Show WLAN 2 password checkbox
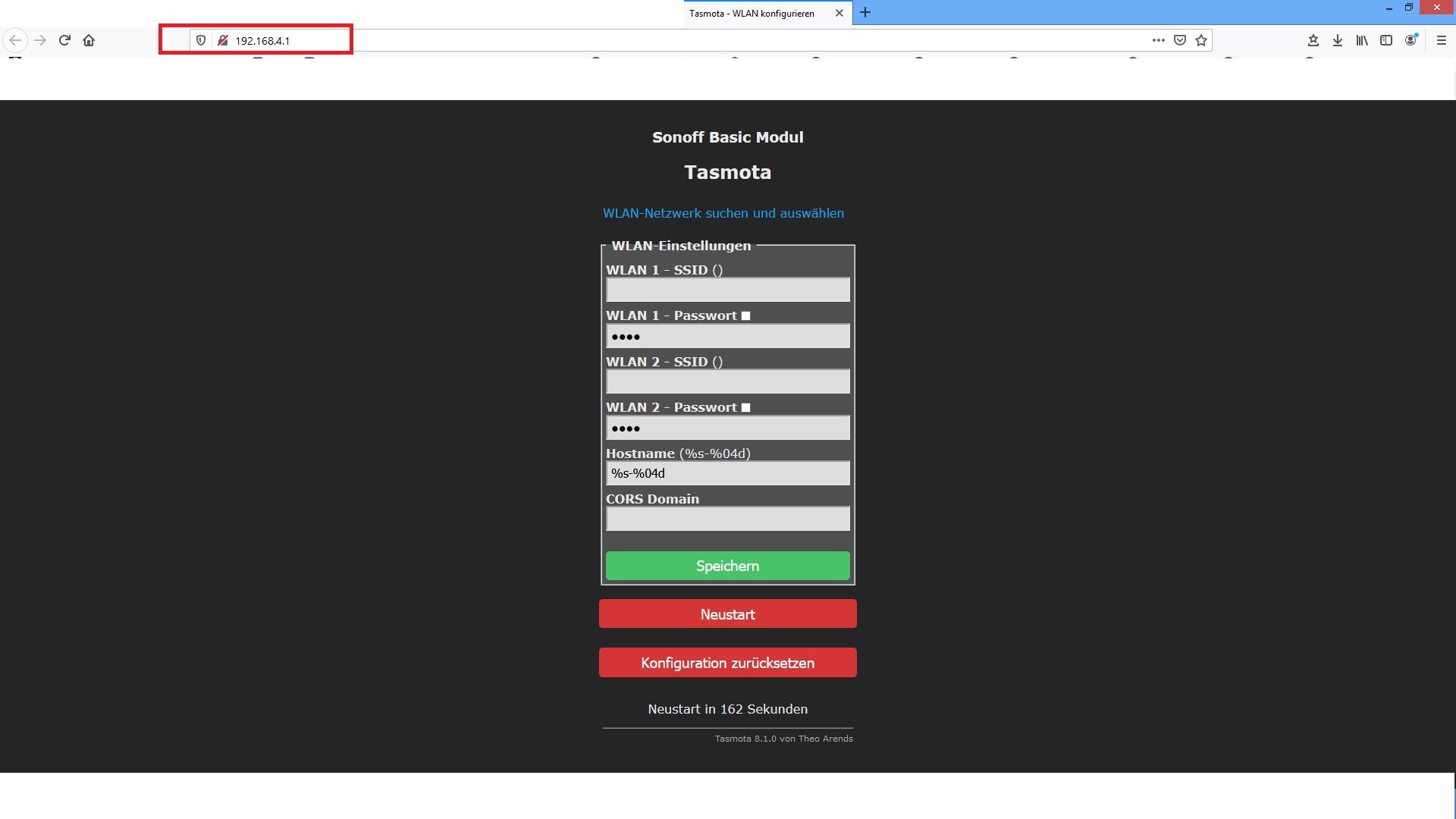This screenshot has height=819, width=1456. click(x=746, y=408)
